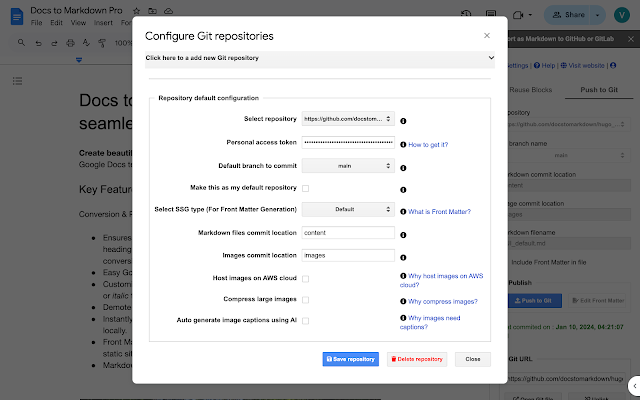Open the Why images need captions? link
Viewport: 640px width, 400px height.
[430, 322]
